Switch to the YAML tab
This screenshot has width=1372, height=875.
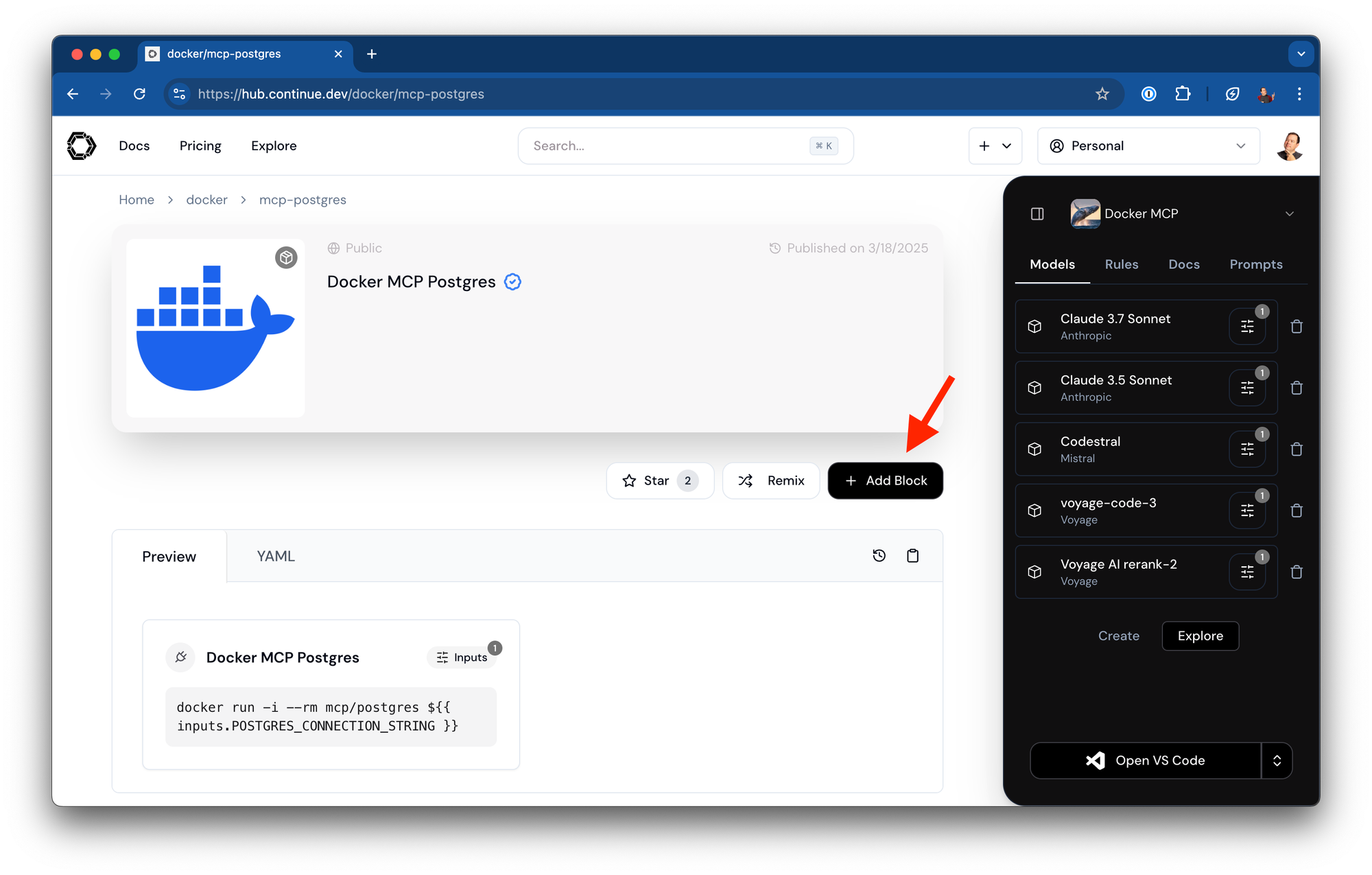pyautogui.click(x=276, y=557)
